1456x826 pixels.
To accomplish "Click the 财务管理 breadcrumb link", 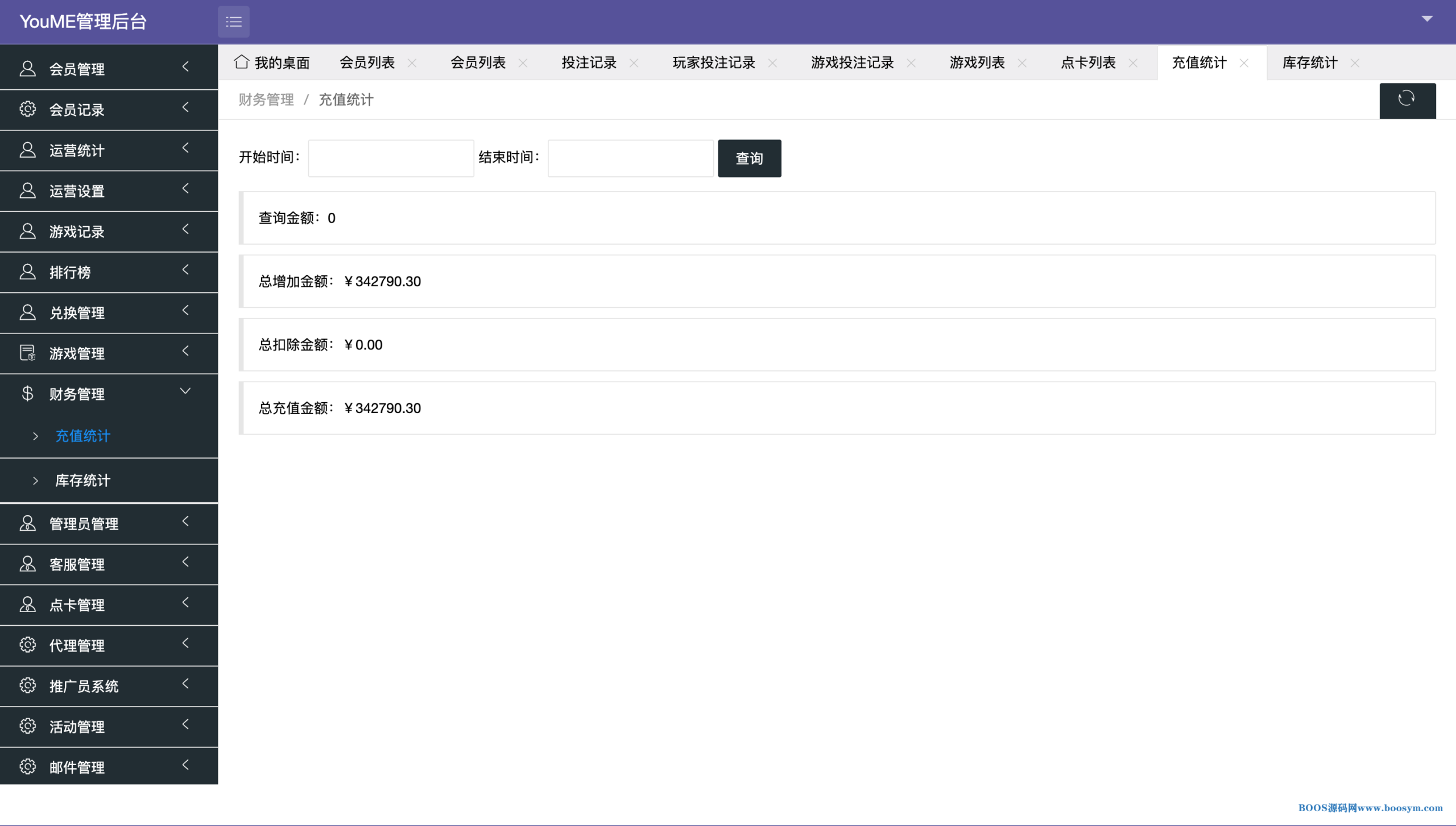I will (x=266, y=100).
